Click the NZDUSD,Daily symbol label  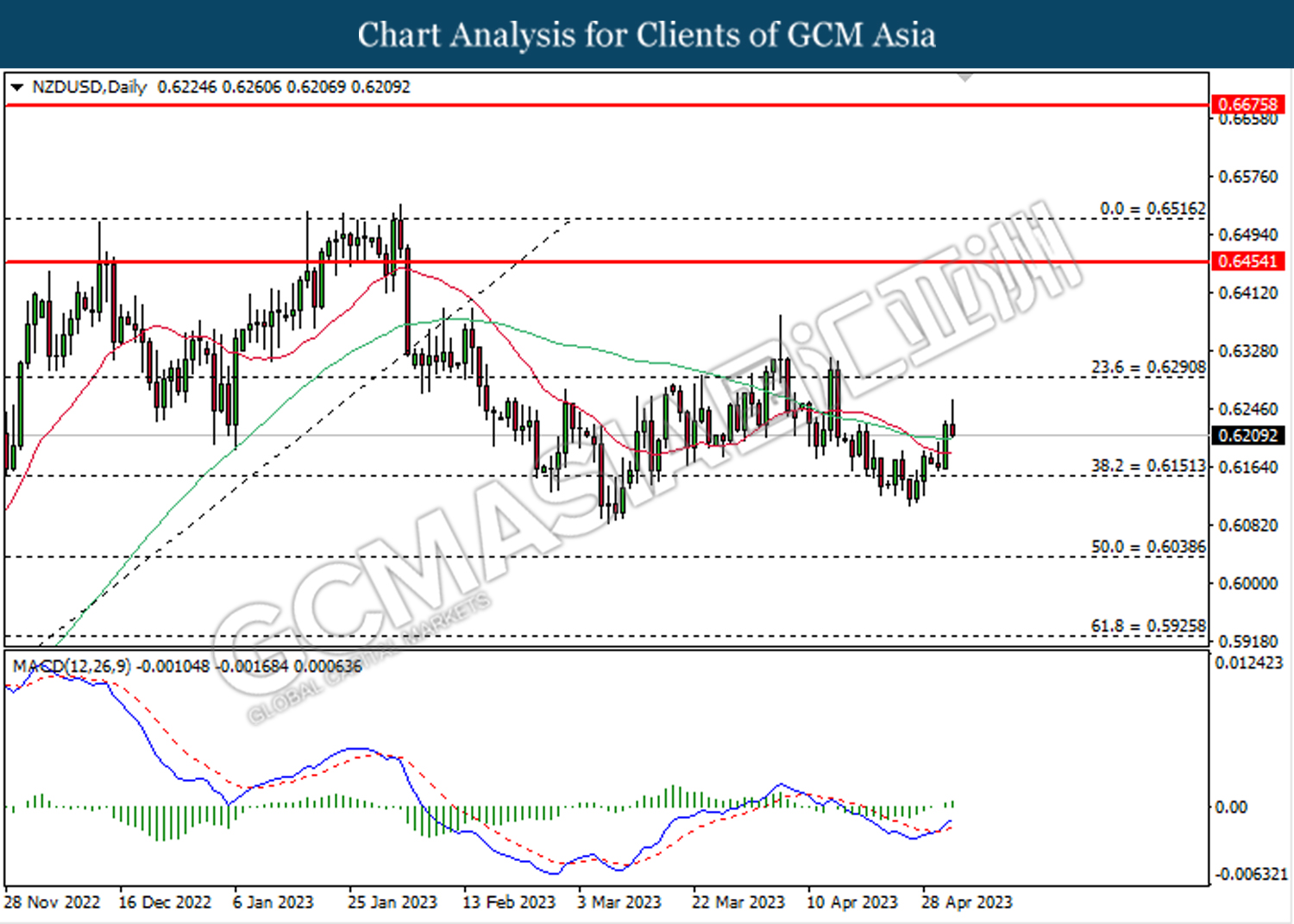pos(90,87)
